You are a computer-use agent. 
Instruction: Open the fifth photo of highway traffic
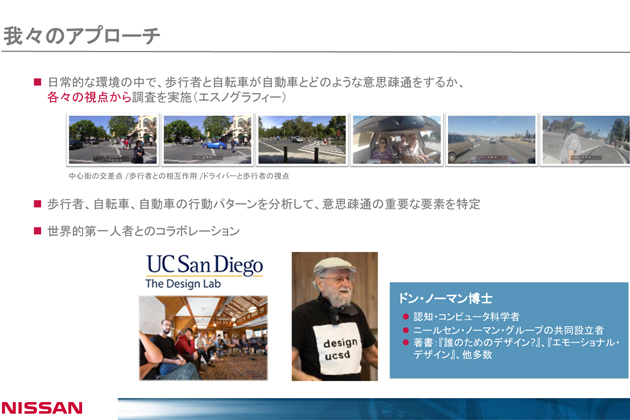pyautogui.click(x=490, y=140)
